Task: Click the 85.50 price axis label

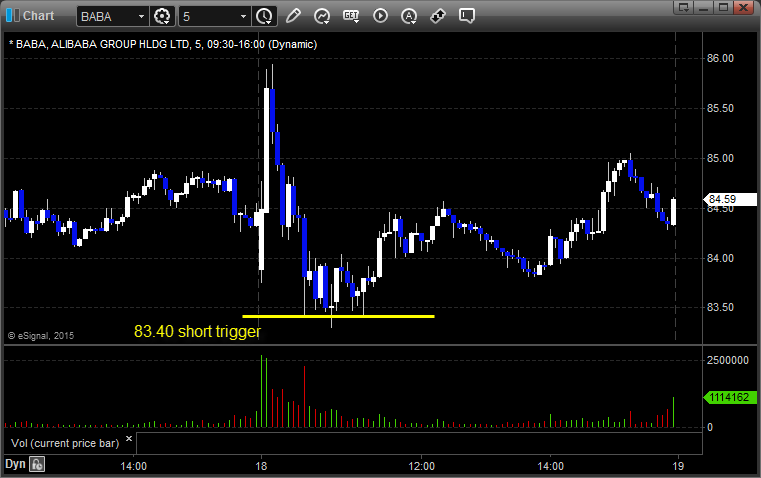Action: point(720,108)
